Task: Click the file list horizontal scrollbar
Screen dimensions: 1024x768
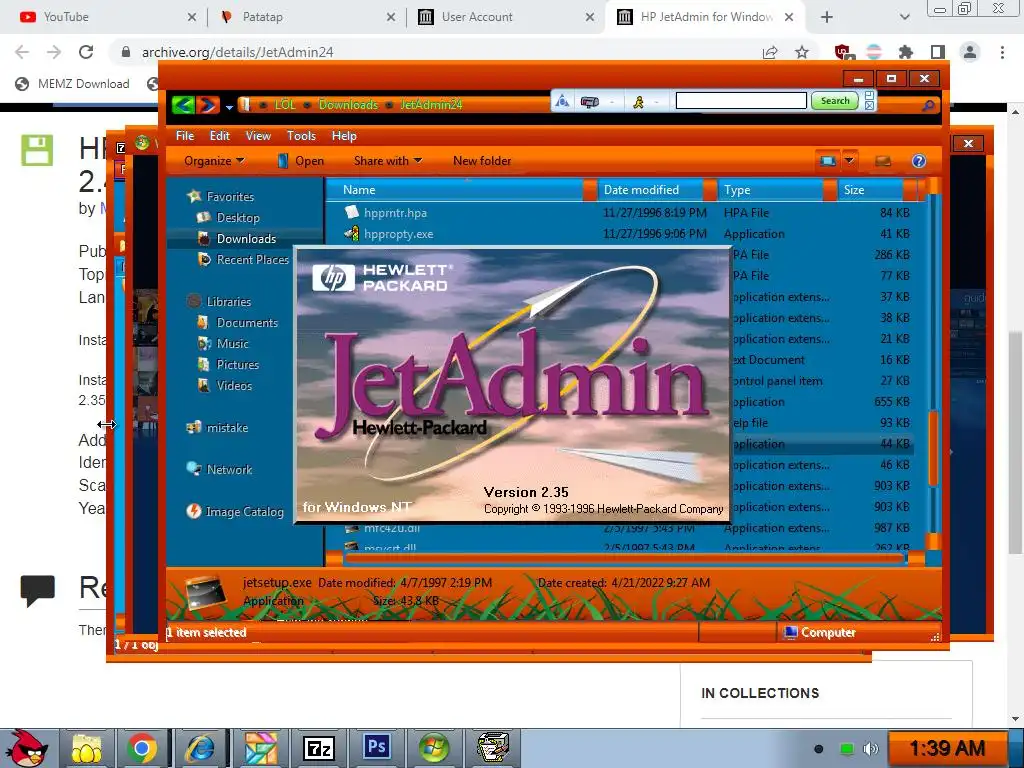Action: coord(624,558)
